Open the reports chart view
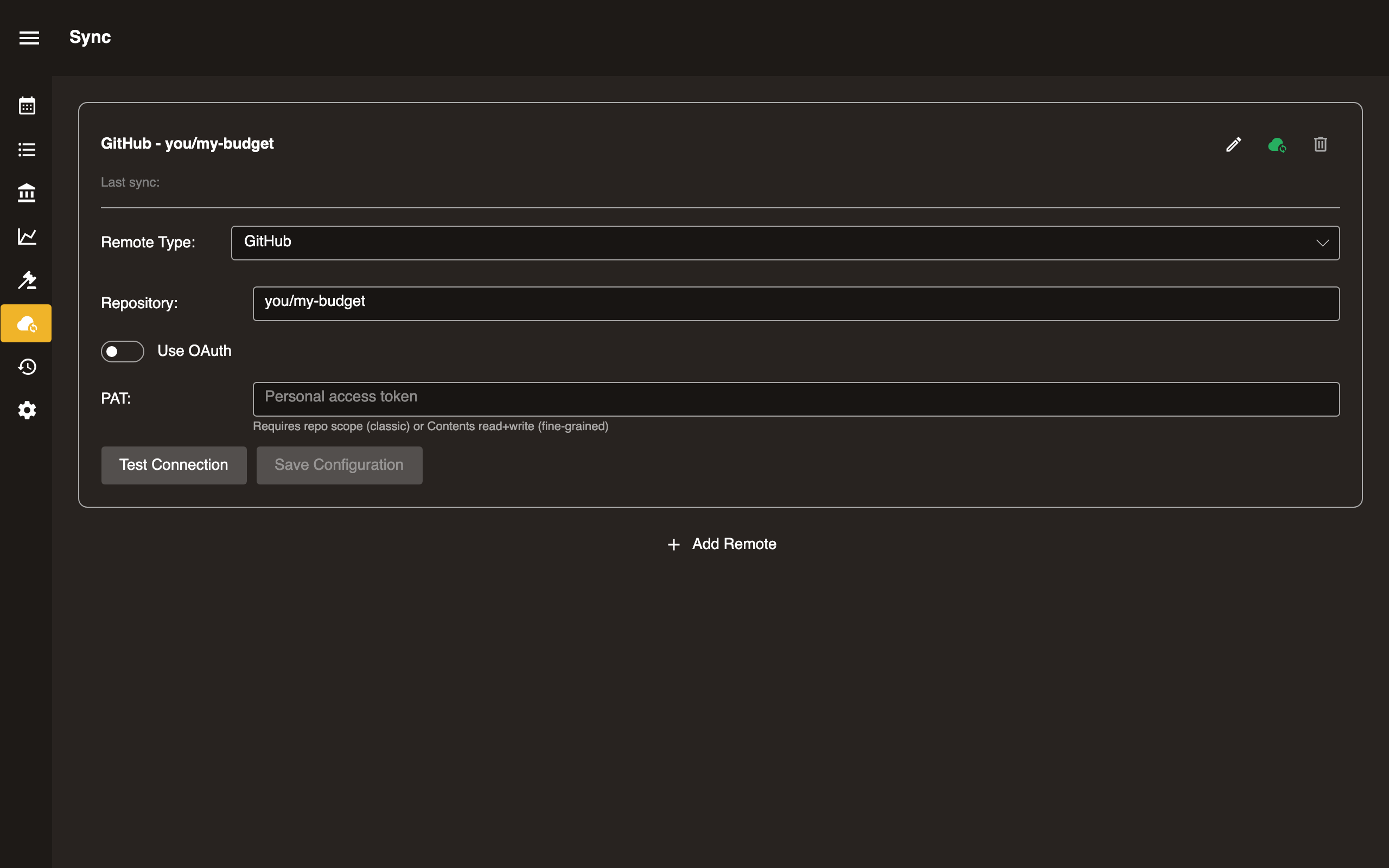 [x=27, y=237]
